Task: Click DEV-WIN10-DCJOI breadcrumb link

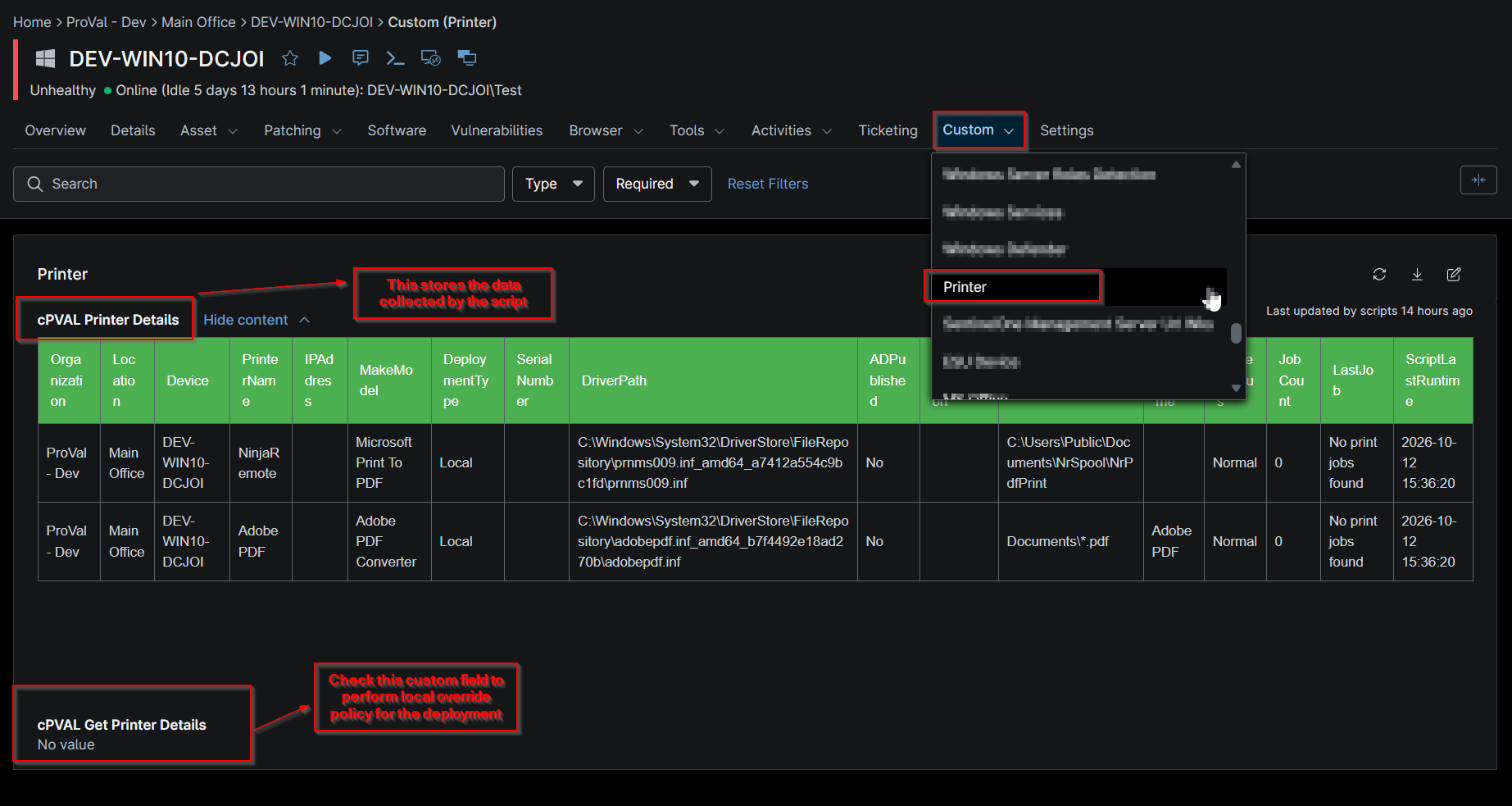Action: point(311,22)
